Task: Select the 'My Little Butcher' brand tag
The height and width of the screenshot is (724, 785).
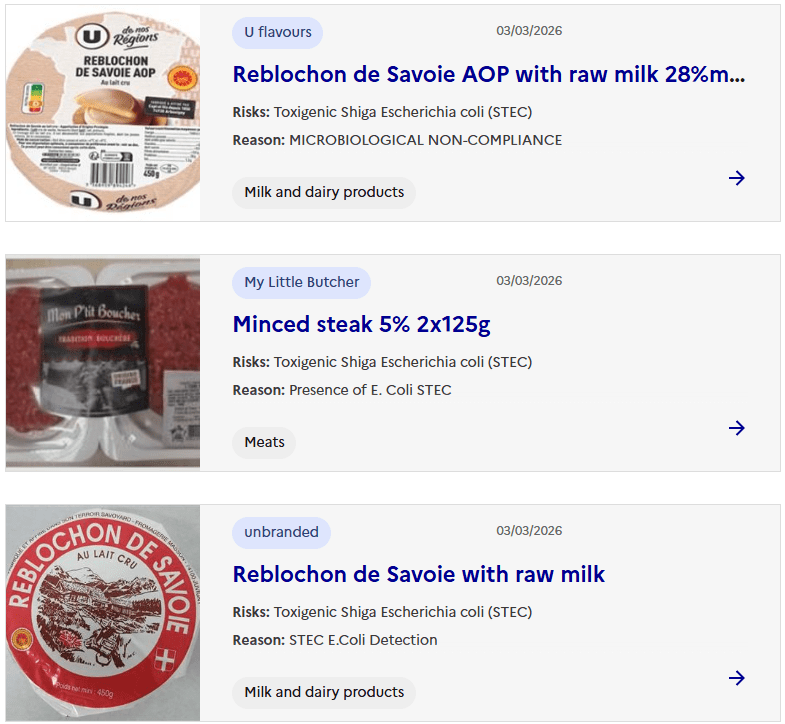Action: [301, 282]
